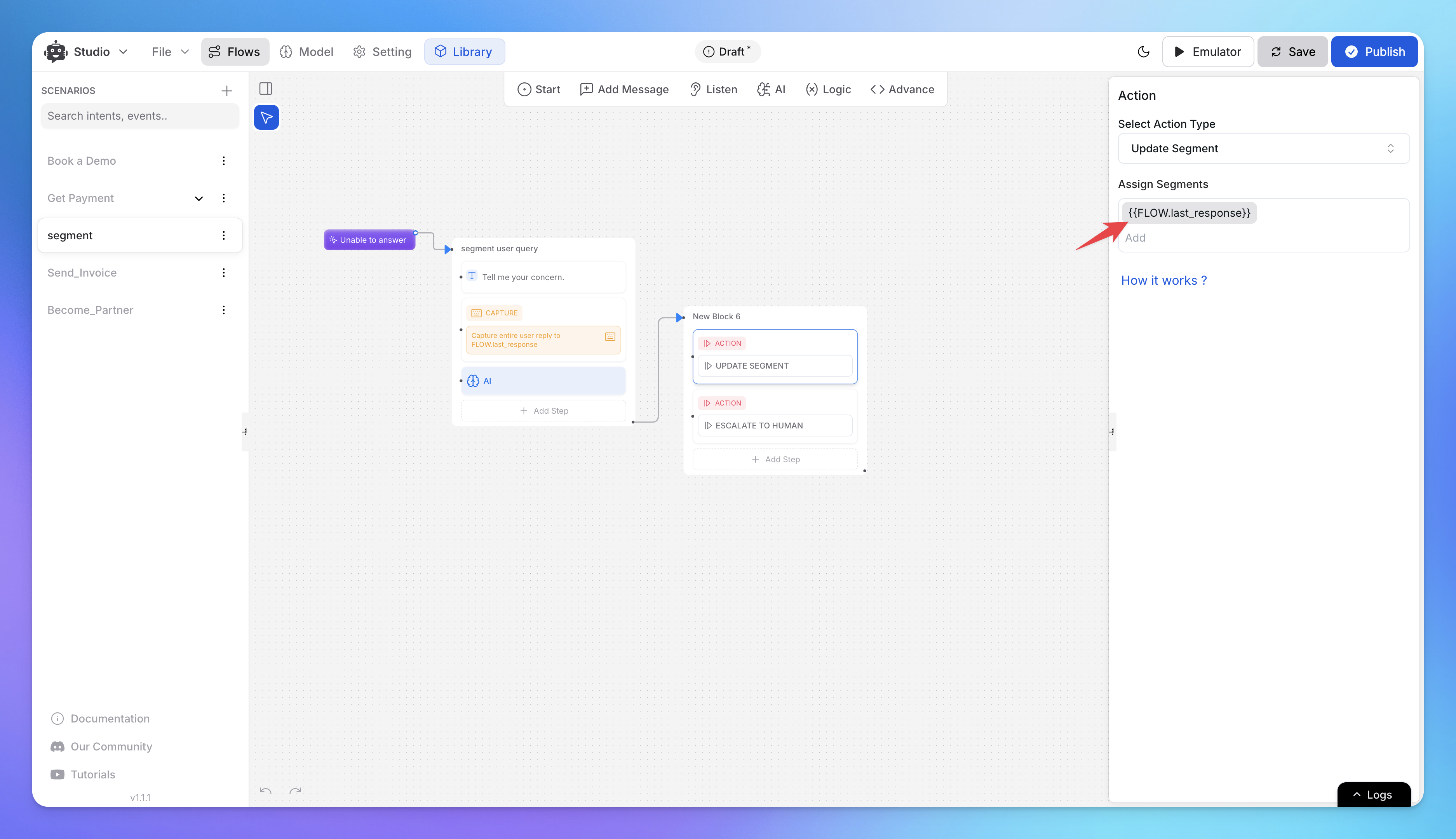Open the How it works link

point(1164,280)
